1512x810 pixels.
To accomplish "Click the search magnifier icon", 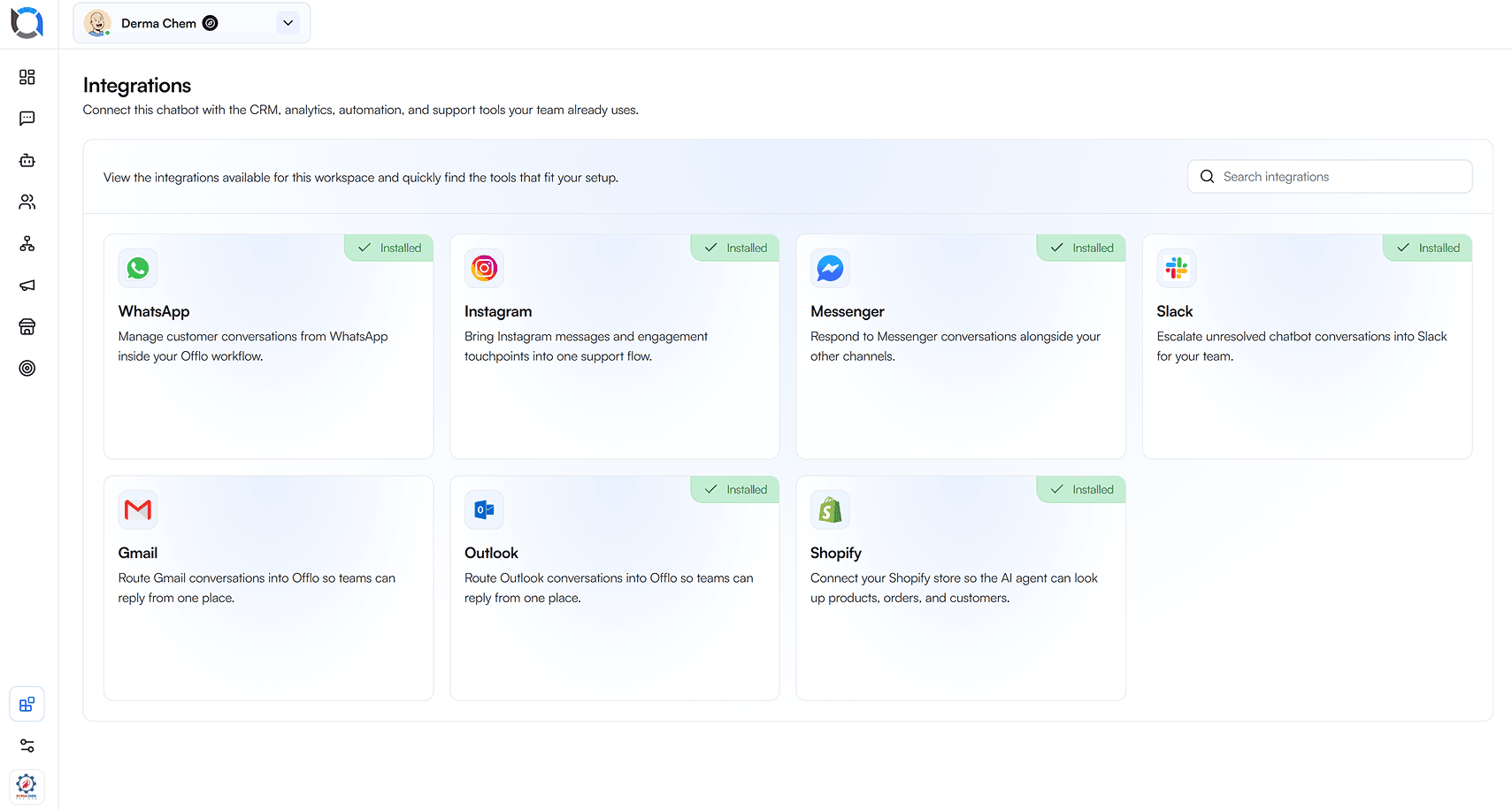I will (x=1207, y=177).
